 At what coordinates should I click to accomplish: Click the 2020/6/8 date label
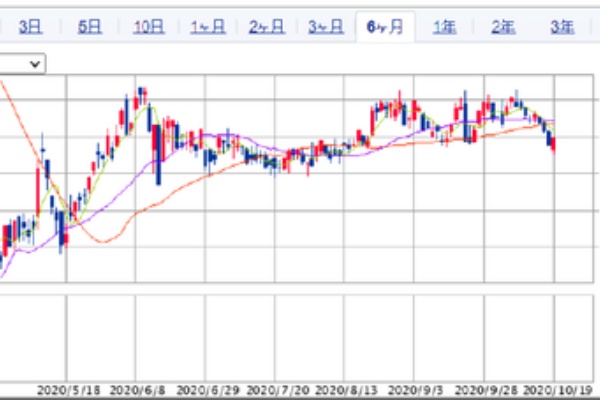[x=137, y=390]
